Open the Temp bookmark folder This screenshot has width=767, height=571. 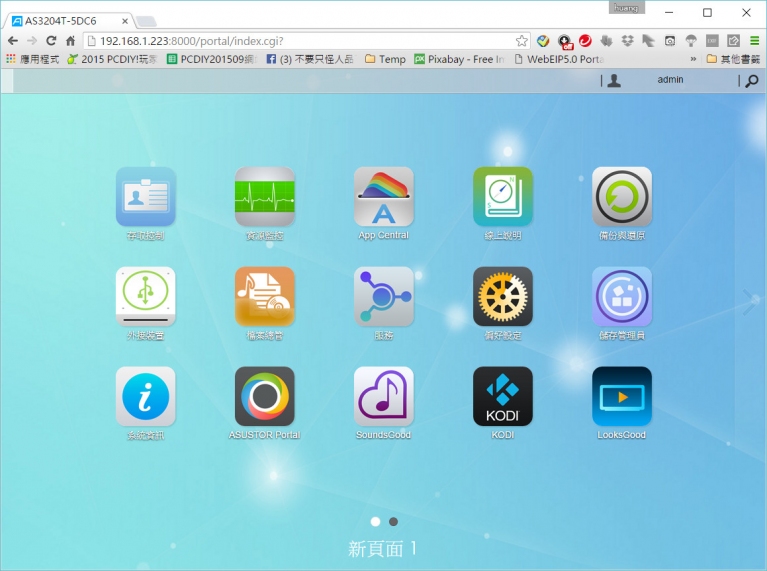tap(385, 59)
